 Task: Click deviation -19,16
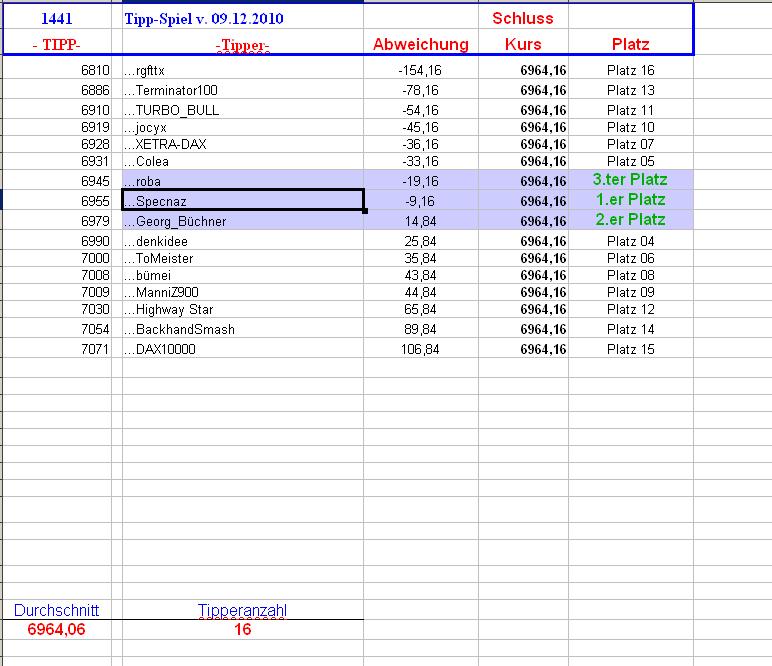point(420,182)
